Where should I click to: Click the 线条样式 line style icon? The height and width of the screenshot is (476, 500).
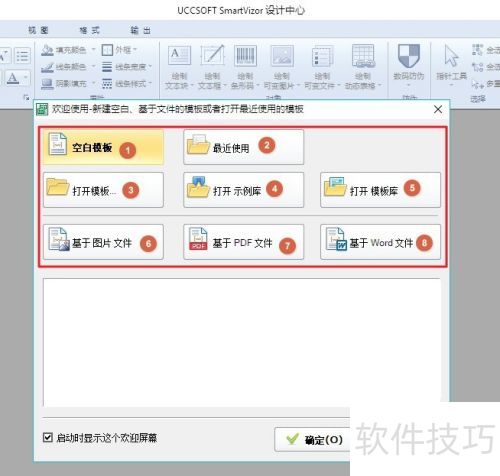(x=107, y=83)
